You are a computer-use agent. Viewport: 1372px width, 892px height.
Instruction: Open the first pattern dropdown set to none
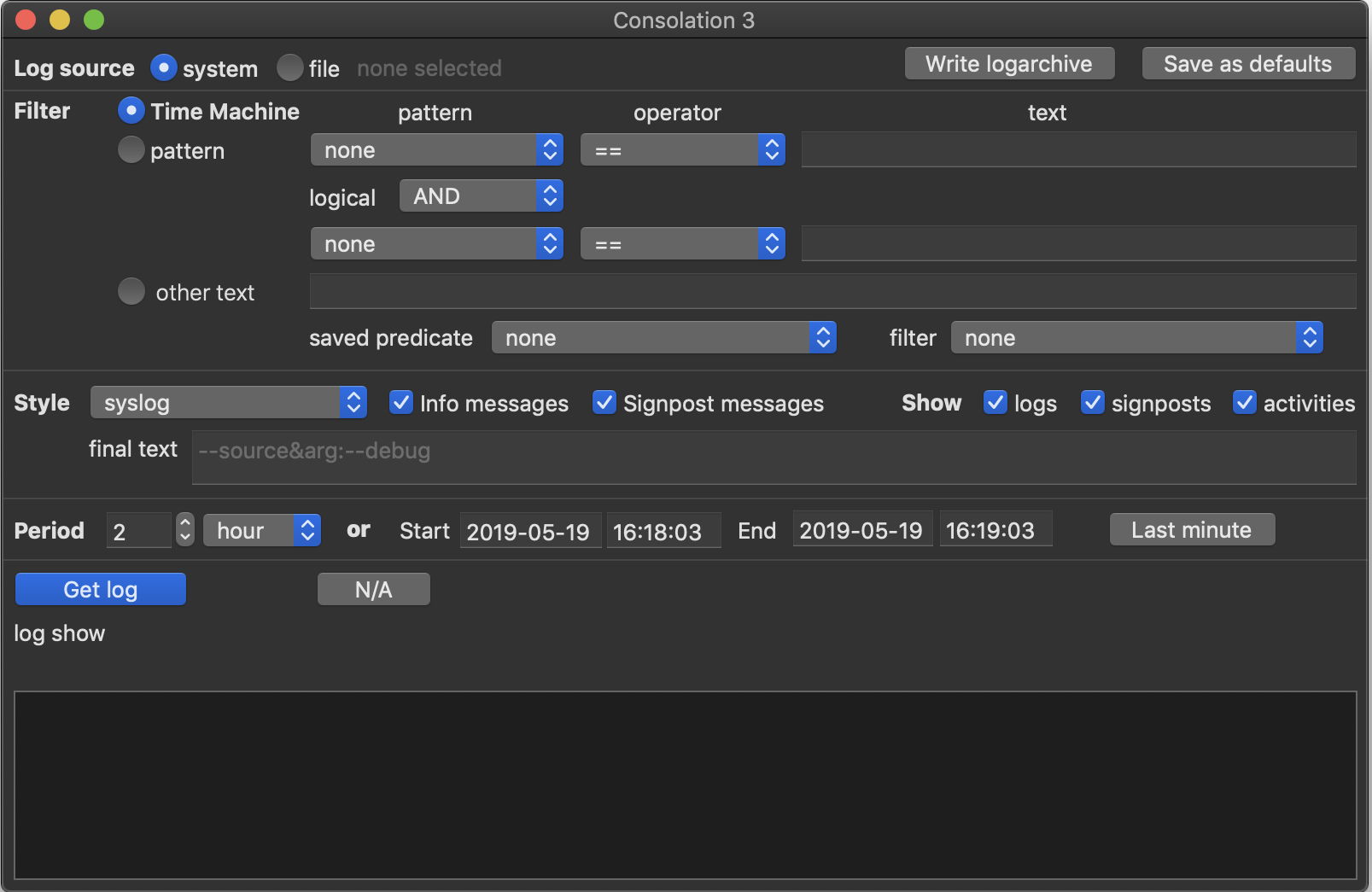click(436, 150)
